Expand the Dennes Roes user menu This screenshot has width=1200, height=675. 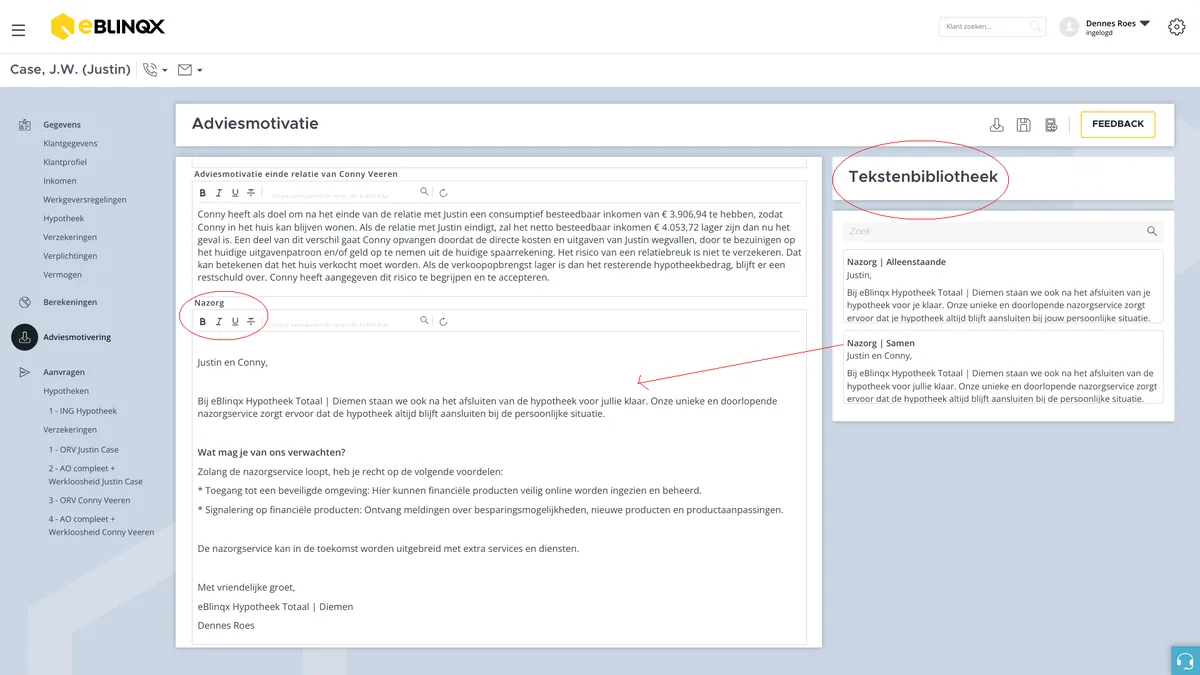point(1144,23)
